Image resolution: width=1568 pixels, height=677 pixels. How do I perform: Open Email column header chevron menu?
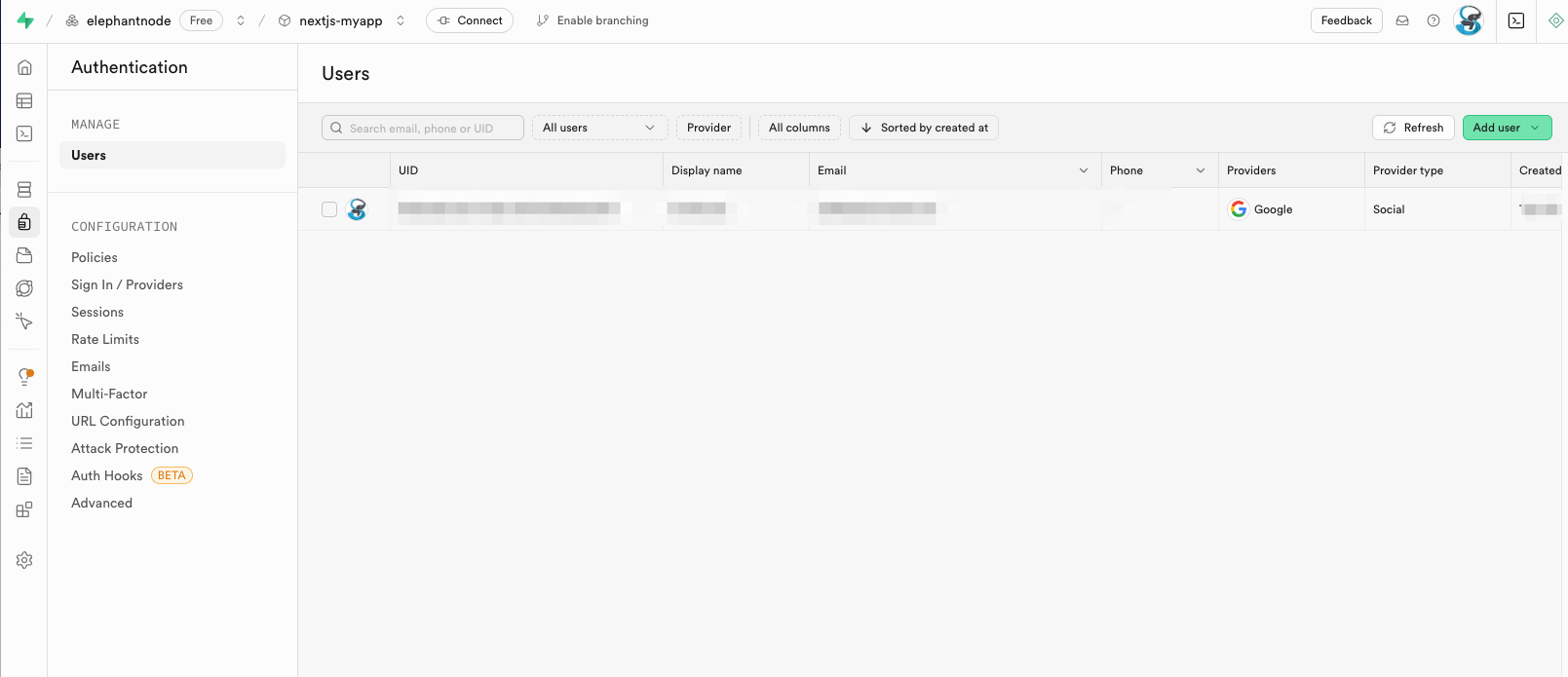1084,170
